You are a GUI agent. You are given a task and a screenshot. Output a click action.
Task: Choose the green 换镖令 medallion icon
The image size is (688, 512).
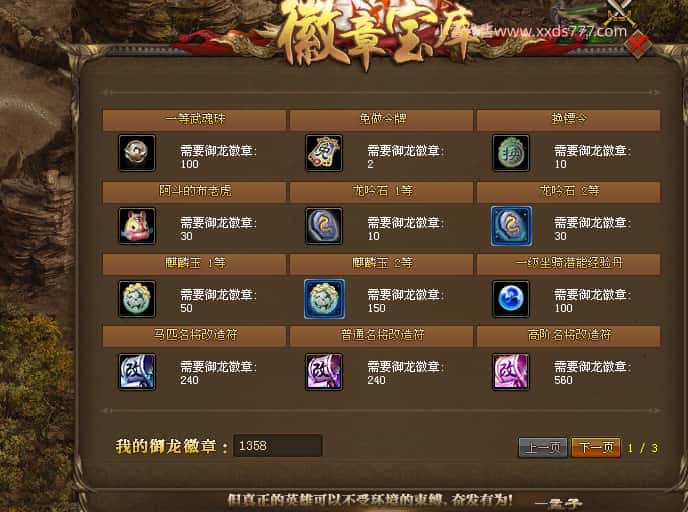click(x=511, y=153)
